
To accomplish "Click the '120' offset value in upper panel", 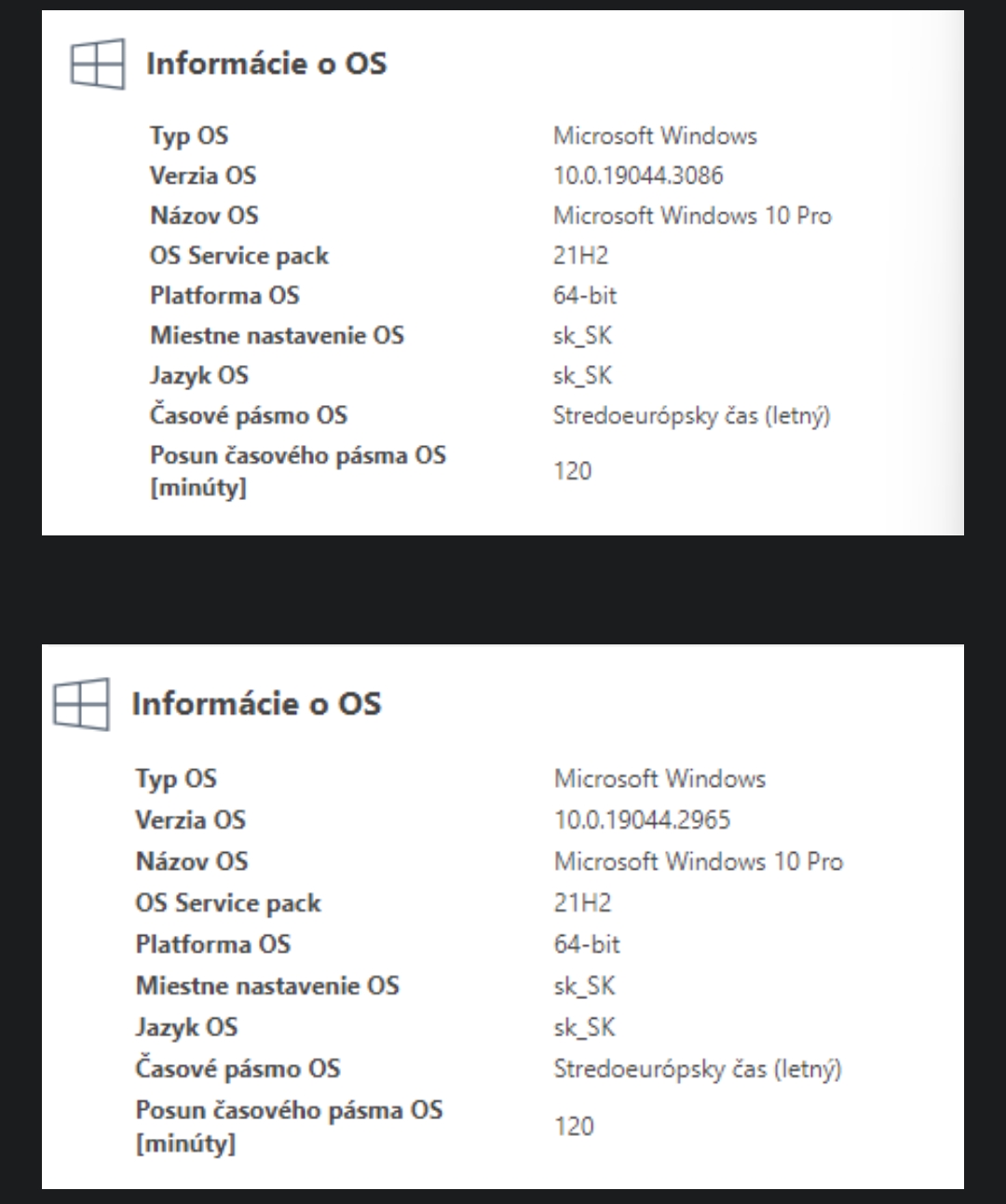I will coord(572,471).
